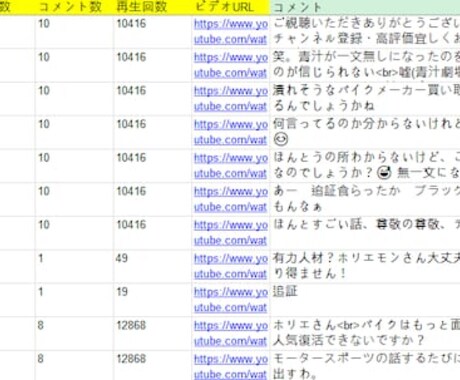Select the comment cell starting ホリエさん<br>バイク
The width and height of the screenshot is (460, 380).
365,333
